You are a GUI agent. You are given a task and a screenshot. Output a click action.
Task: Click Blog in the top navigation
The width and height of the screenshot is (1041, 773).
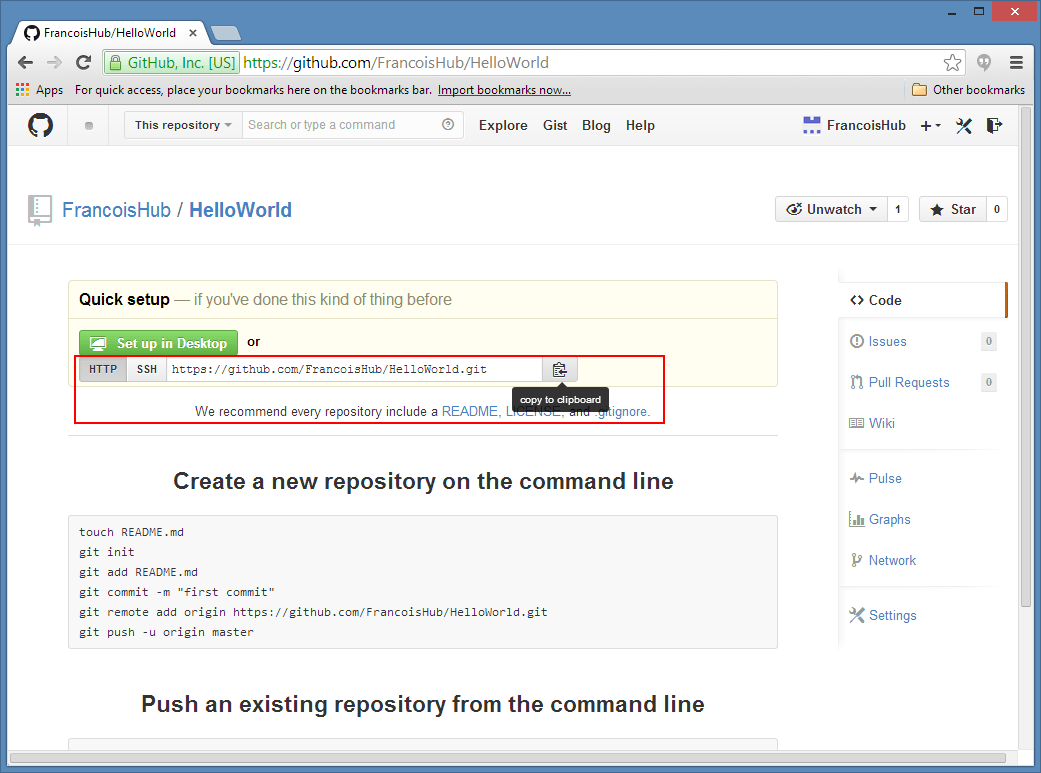tap(596, 126)
